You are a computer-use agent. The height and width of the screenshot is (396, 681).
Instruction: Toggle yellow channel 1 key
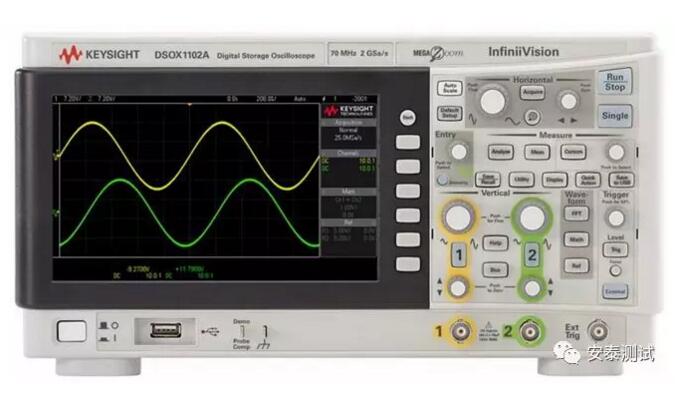pos(459,255)
